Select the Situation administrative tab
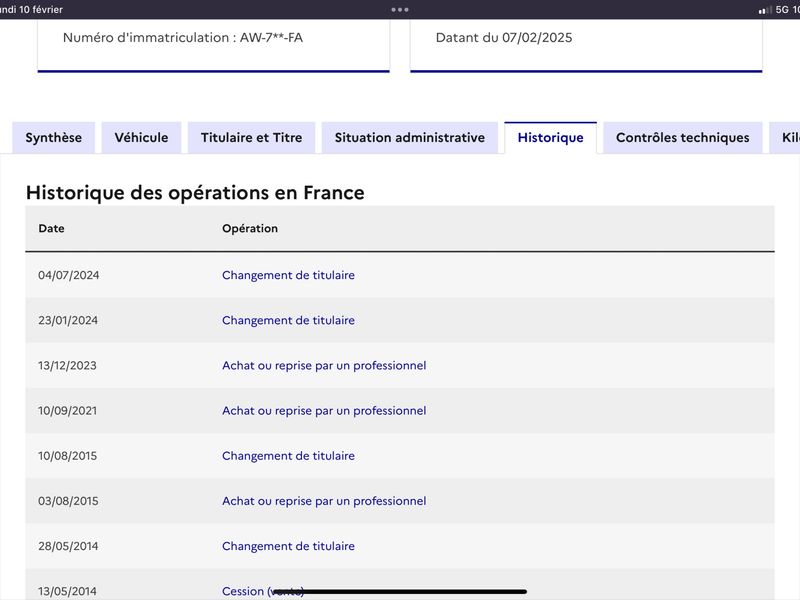The height and width of the screenshot is (600, 800). (410, 138)
